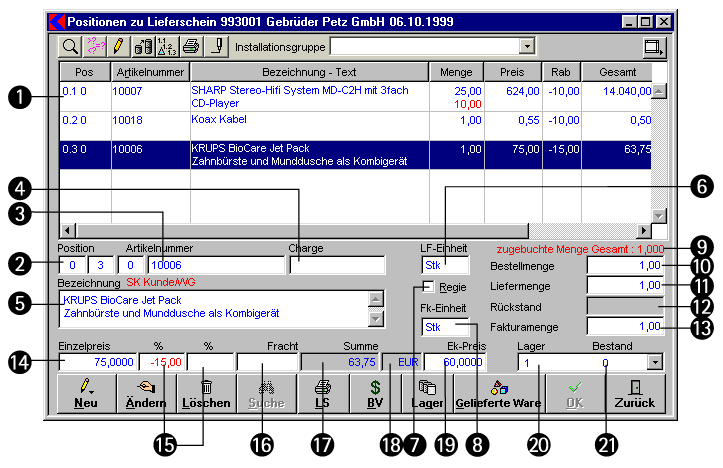Click right arrow of horizontal table scrollbar
Viewport: 723px width, 468px height.
tap(643, 230)
